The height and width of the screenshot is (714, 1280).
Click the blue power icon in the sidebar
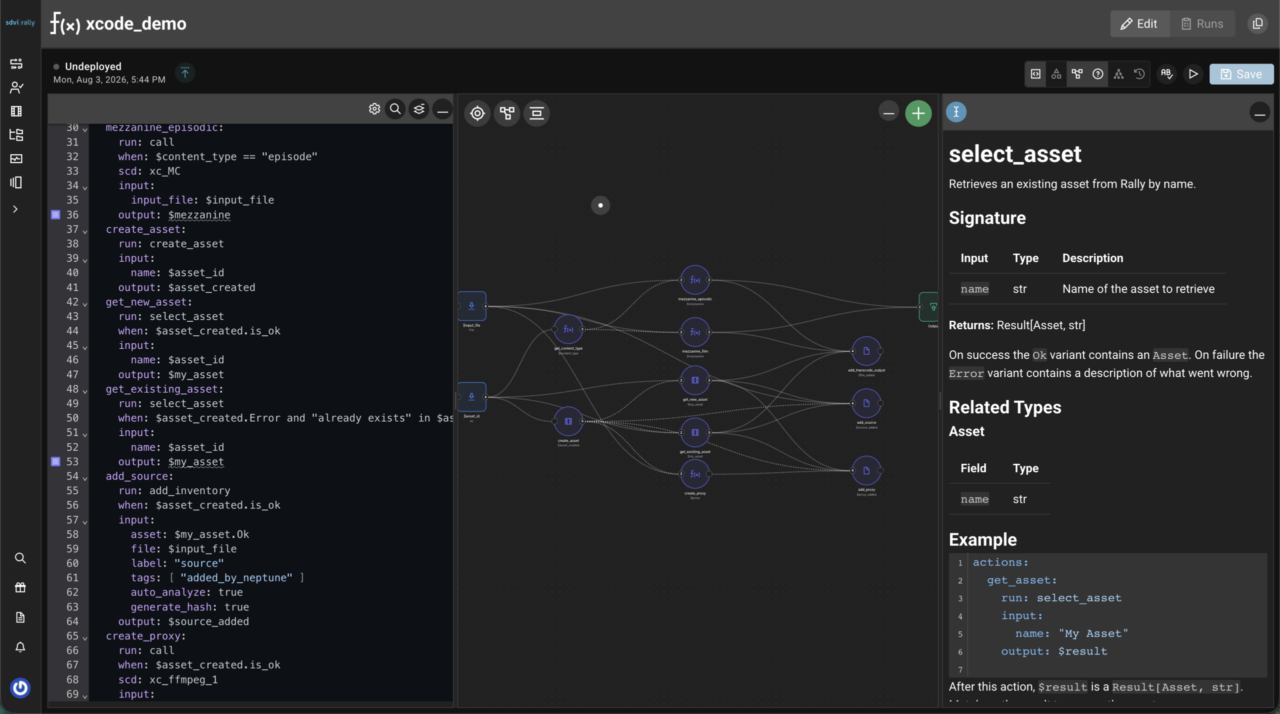(x=20, y=688)
